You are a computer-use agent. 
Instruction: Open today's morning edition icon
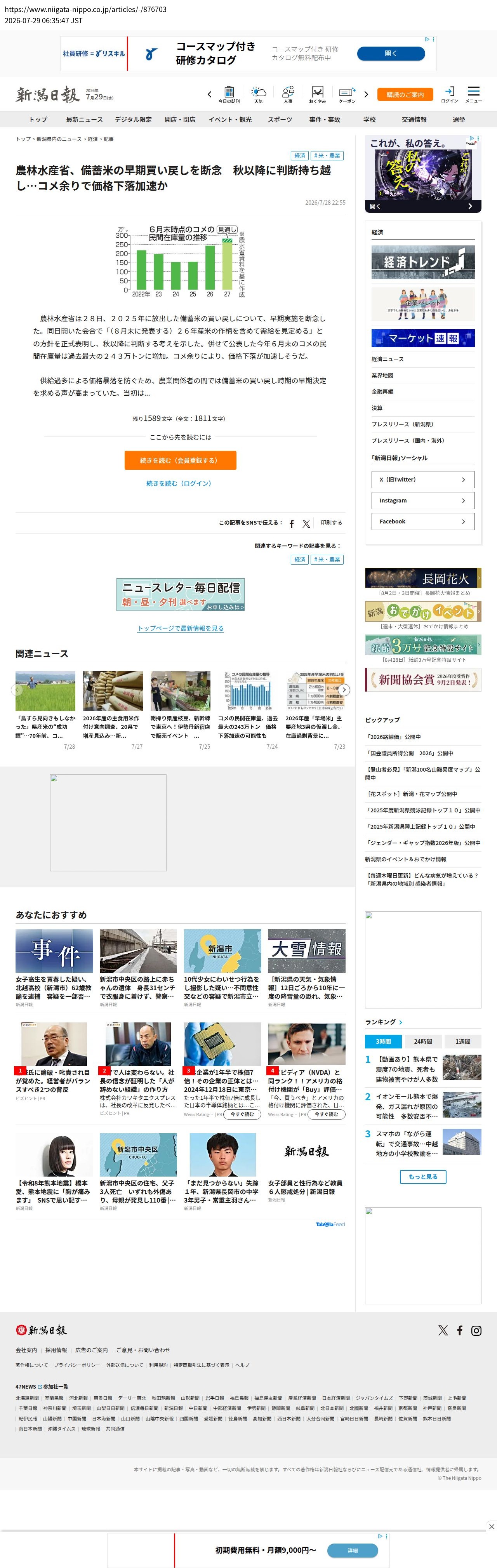click(x=229, y=94)
